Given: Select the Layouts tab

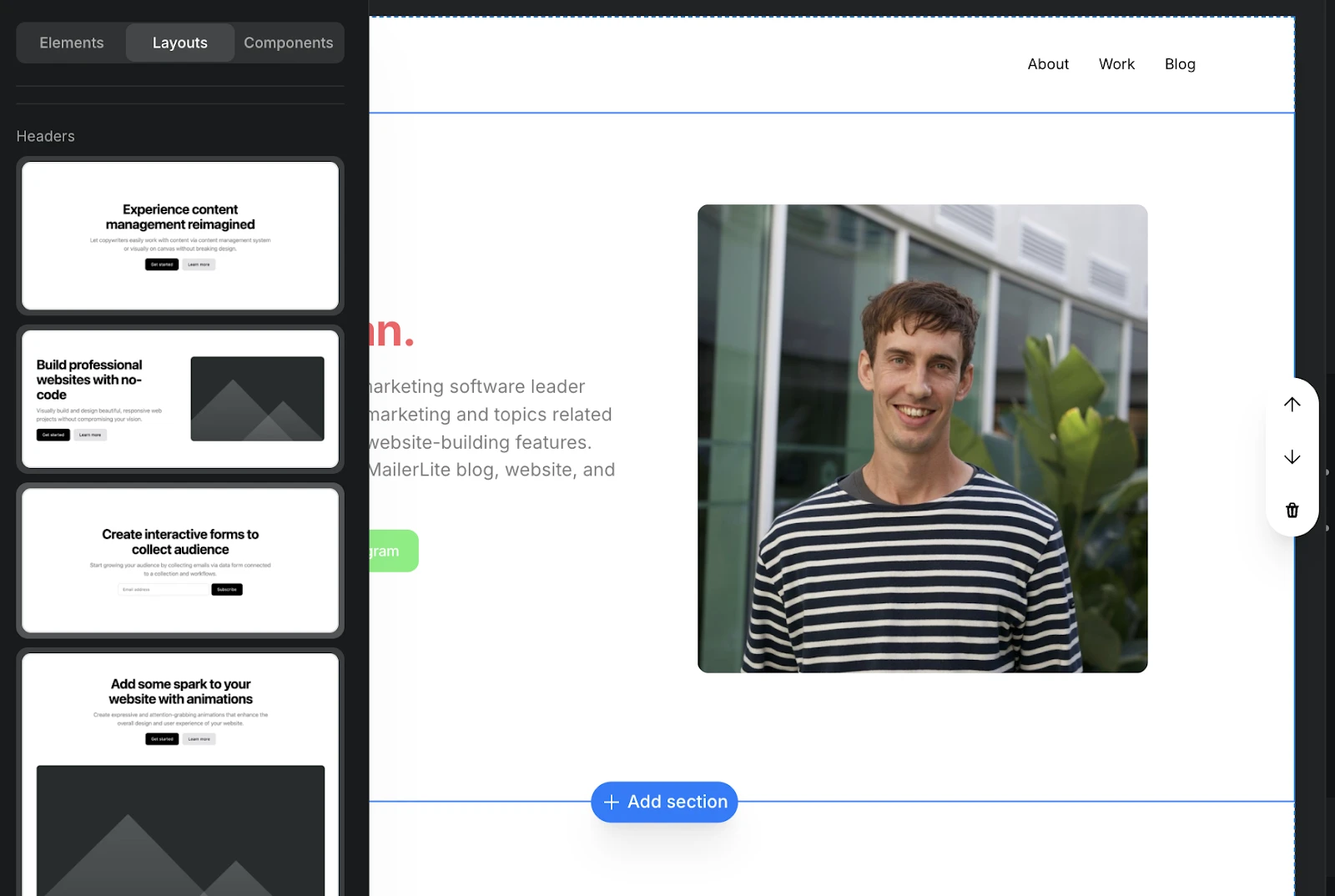Looking at the screenshot, I should [179, 43].
